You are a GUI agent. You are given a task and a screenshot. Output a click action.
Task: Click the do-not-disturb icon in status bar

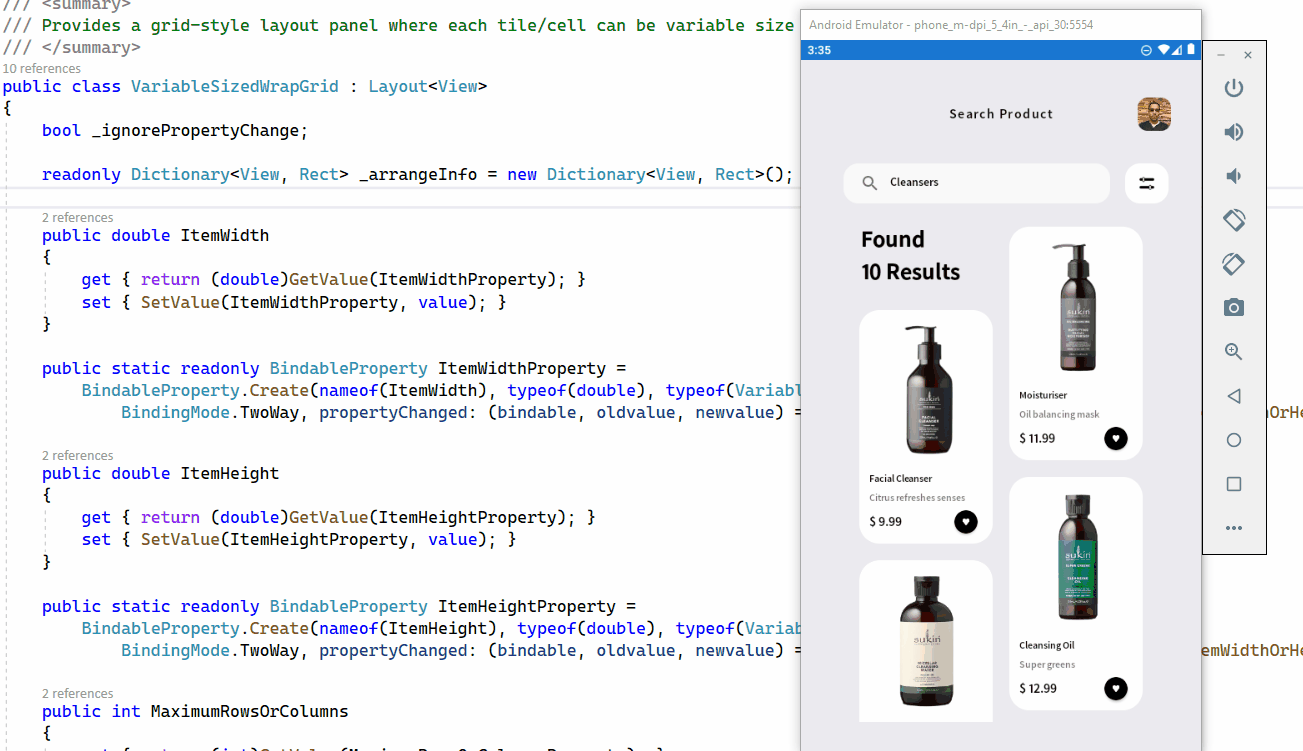1147,50
